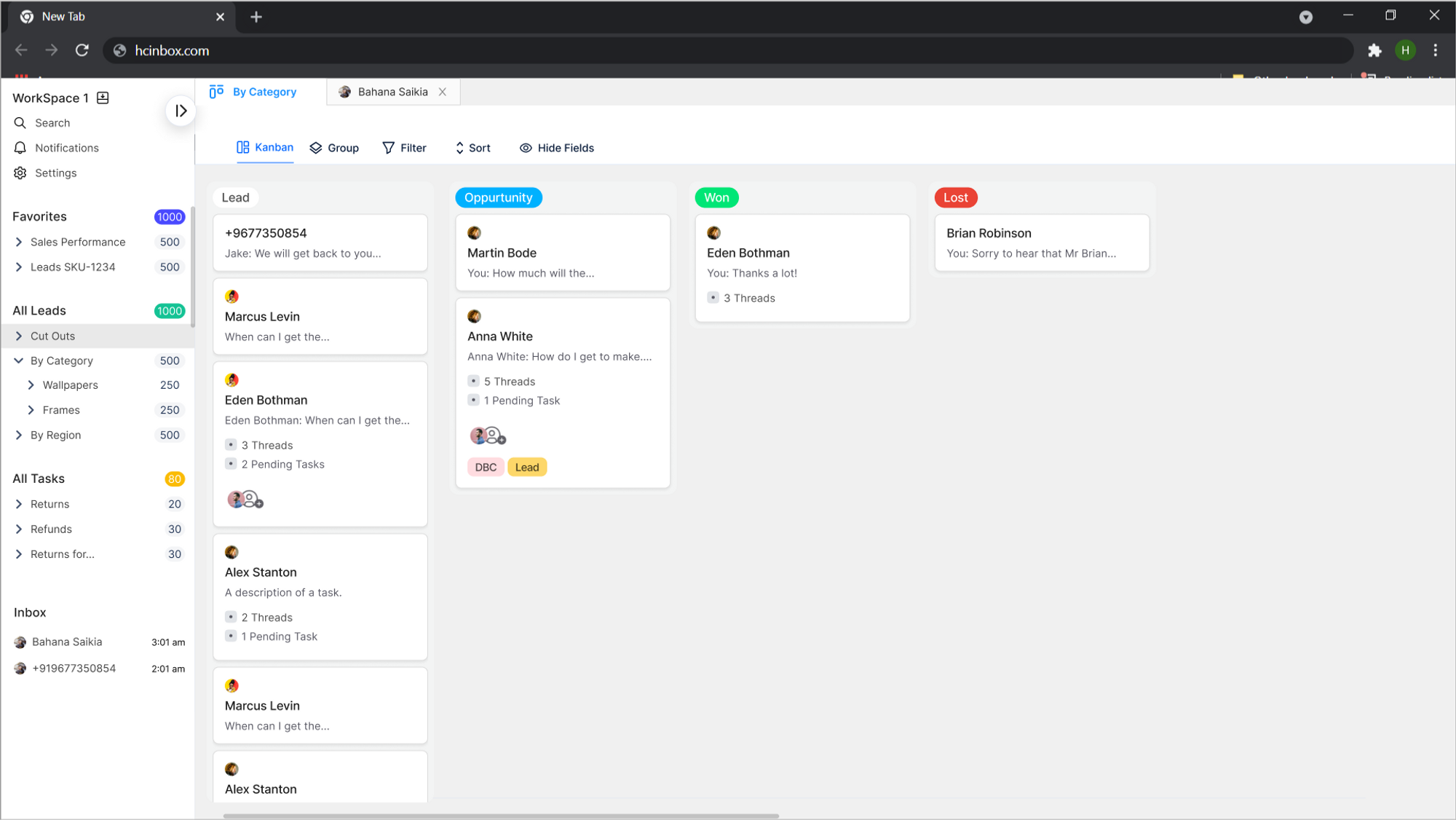Click 3 Threads marker on Eden Bothman Won card
The height and width of the screenshot is (820, 1456).
[713, 298]
